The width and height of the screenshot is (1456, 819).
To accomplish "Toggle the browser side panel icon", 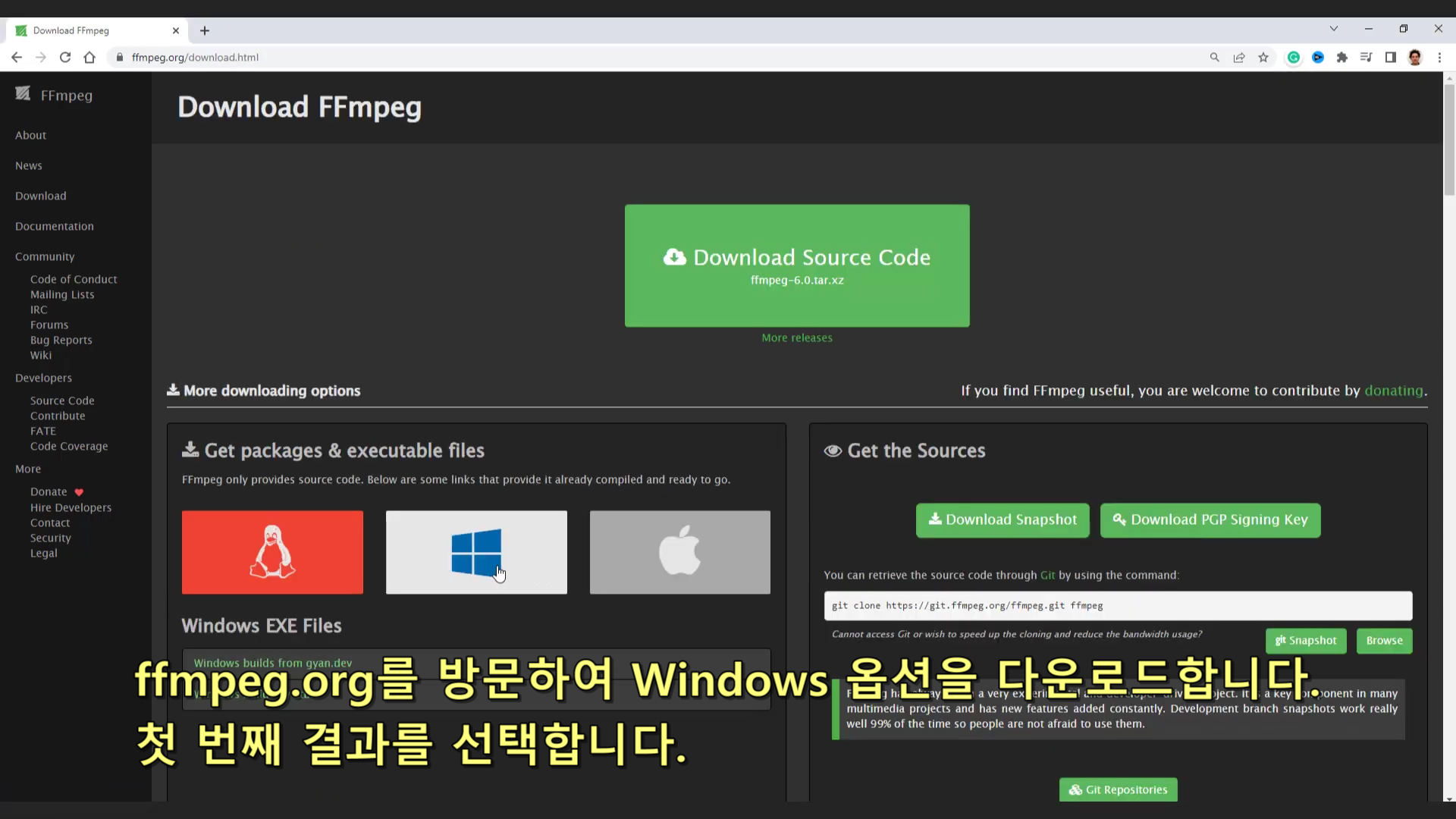I will [x=1391, y=58].
